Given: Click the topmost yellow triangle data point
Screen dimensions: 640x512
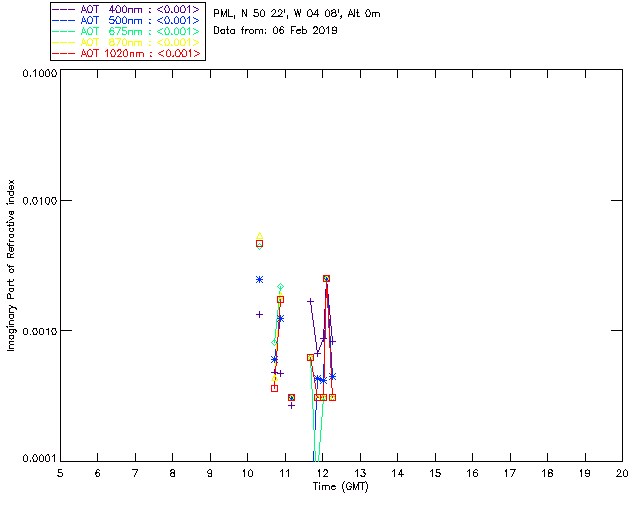Looking at the screenshot, I should (259, 236).
